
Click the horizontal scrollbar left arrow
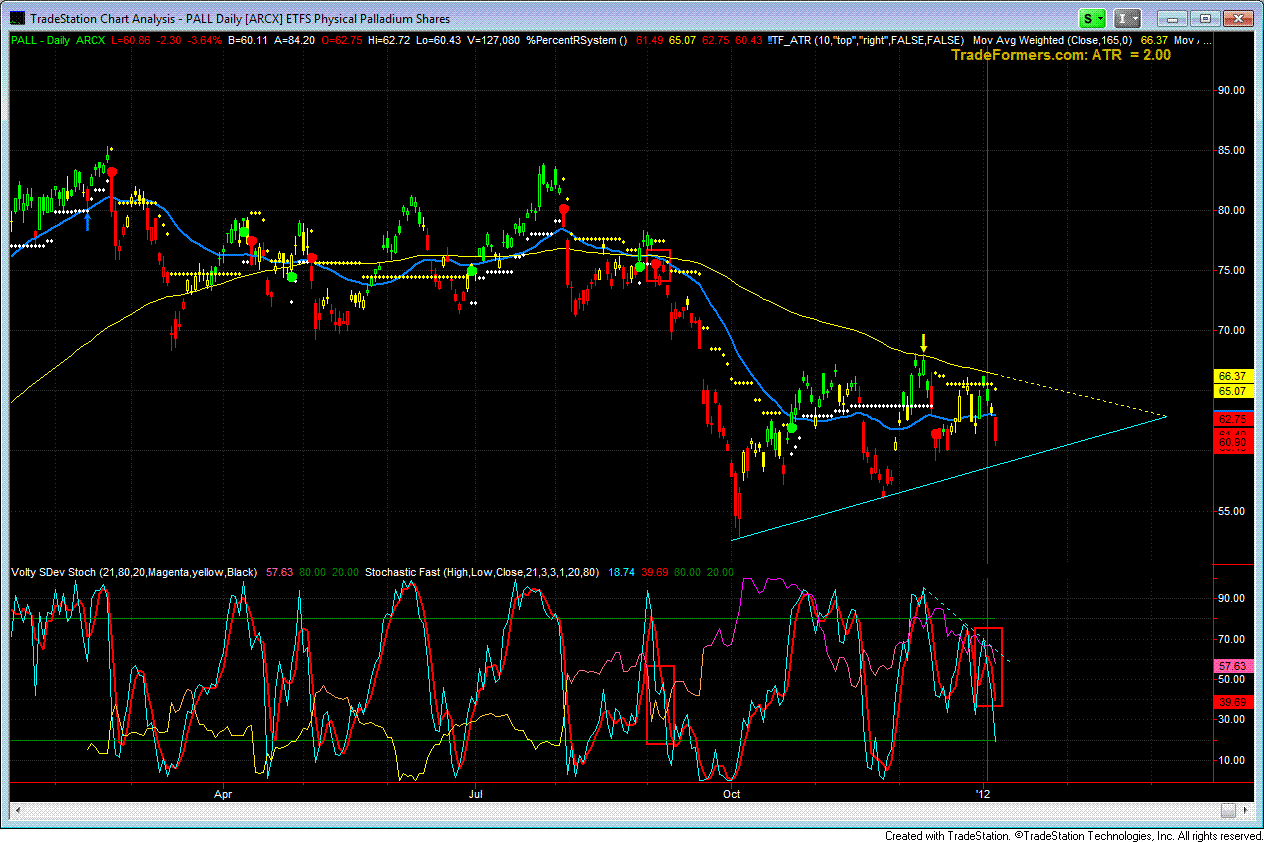[x=16, y=809]
